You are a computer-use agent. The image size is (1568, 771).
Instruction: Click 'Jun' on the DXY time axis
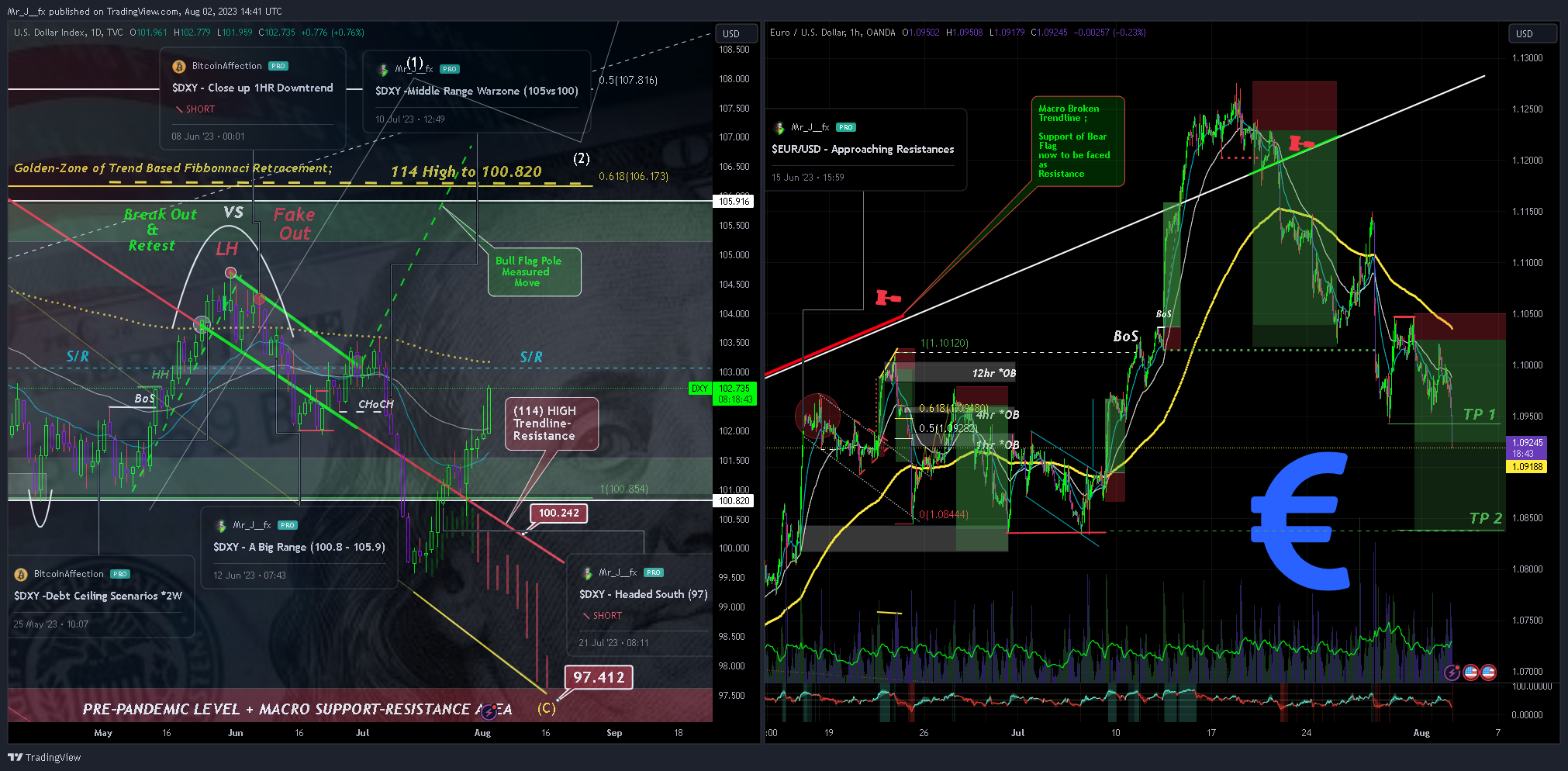(x=236, y=733)
